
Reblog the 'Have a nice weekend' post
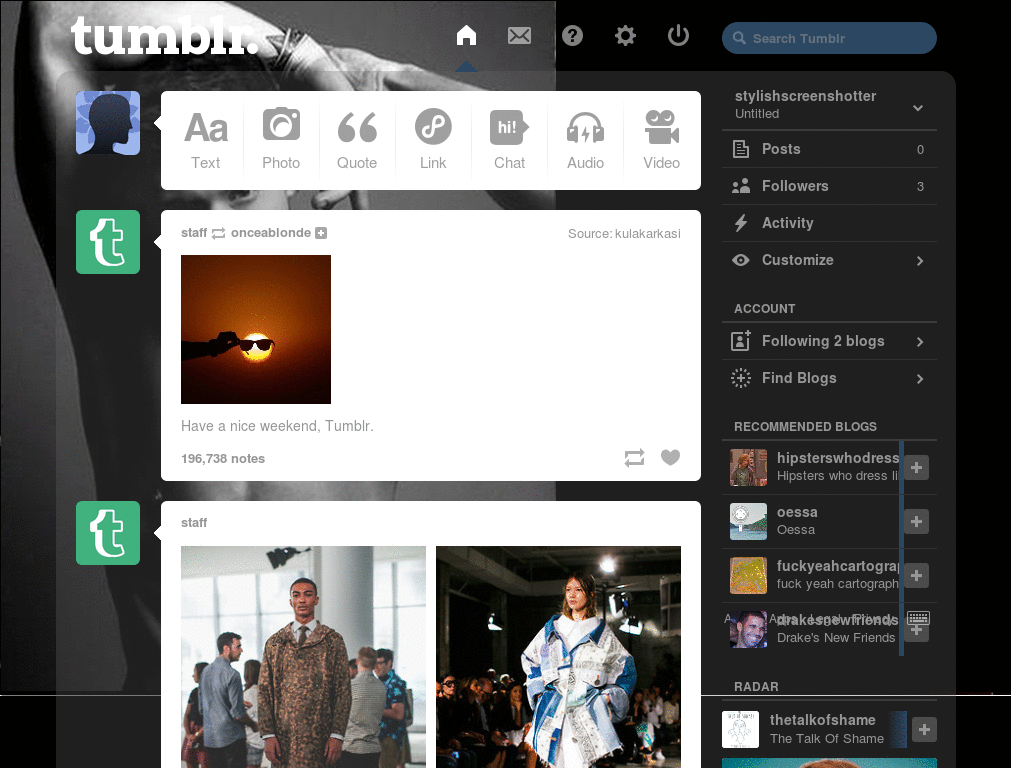point(634,458)
